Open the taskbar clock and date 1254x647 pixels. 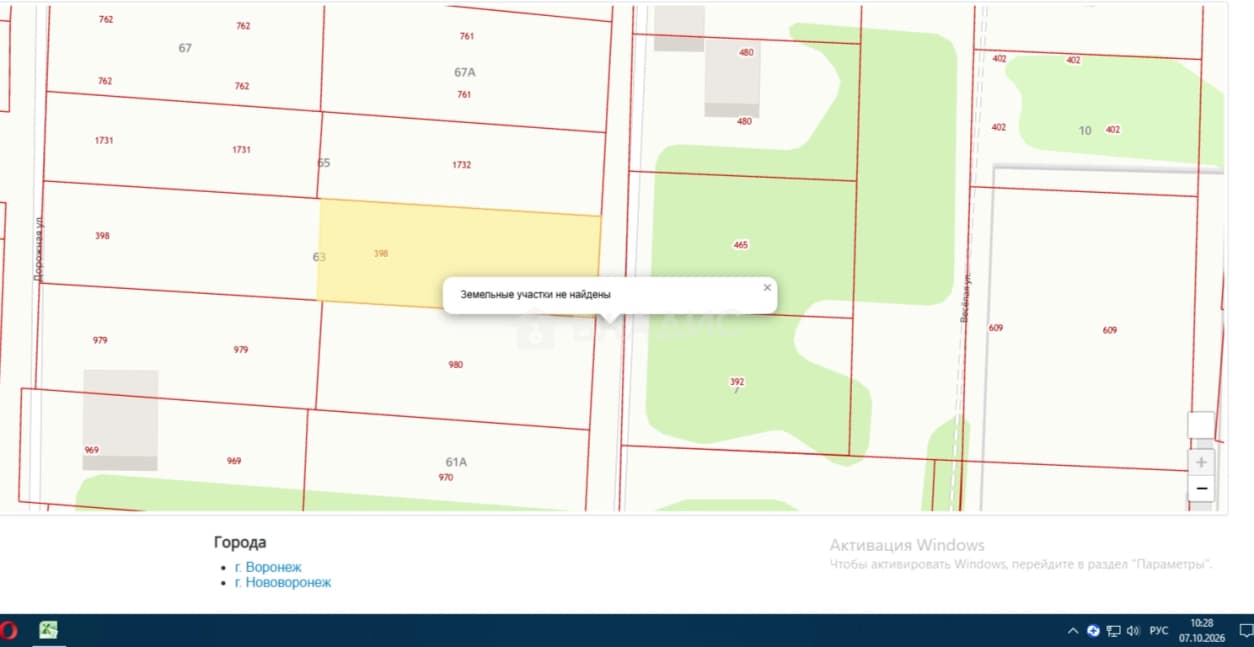pos(1201,630)
